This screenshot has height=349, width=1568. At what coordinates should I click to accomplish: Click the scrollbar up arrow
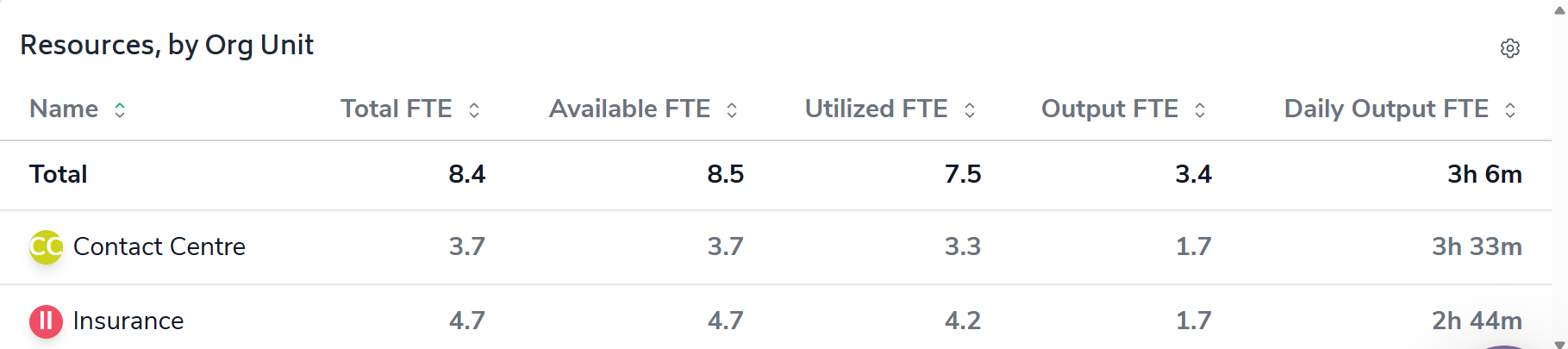[1559, 10]
